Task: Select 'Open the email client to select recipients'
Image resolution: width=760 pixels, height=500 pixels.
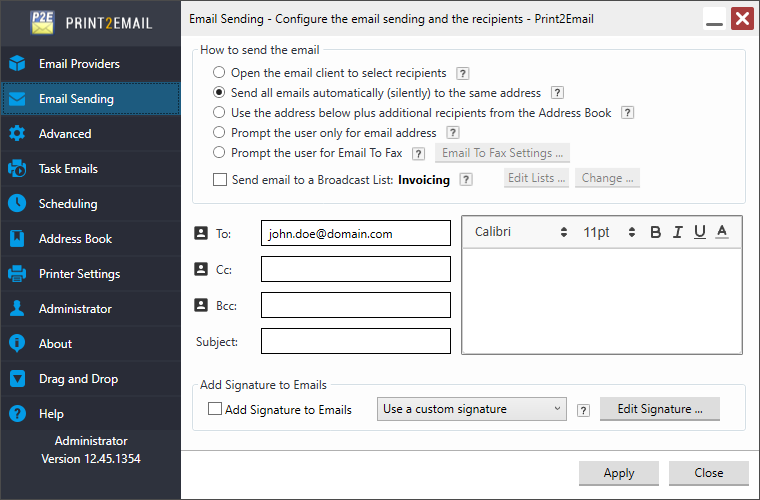Action: tap(219, 73)
